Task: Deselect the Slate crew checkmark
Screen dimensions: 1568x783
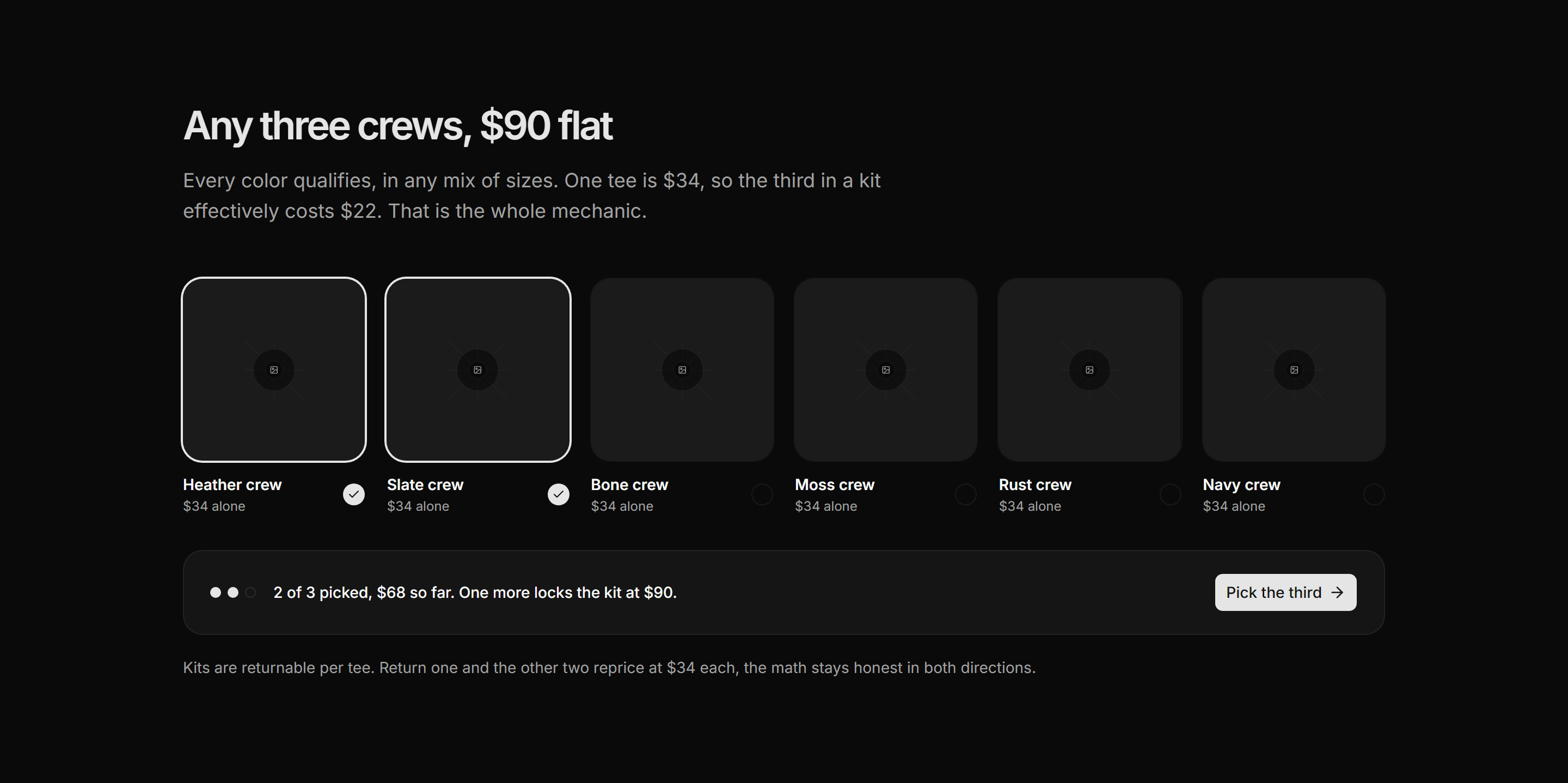Action: pyautogui.click(x=558, y=494)
